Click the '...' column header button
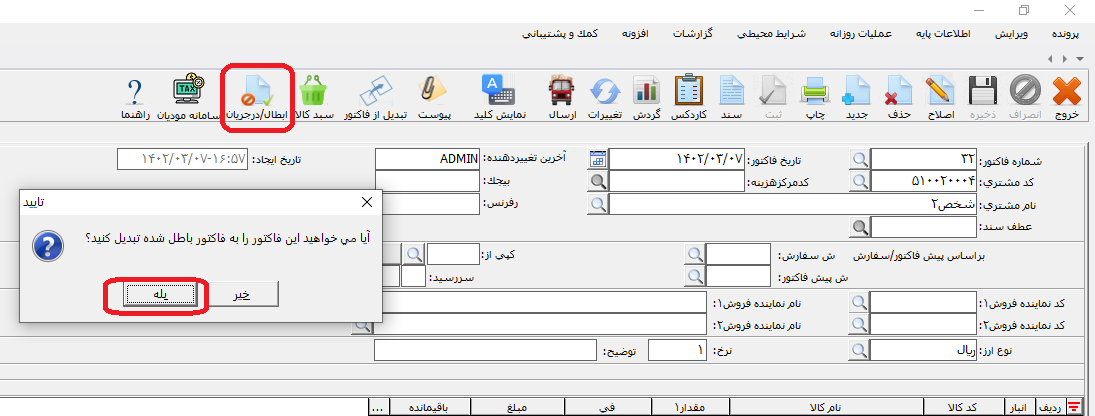The image size is (1095, 416). pyautogui.click(x=378, y=407)
